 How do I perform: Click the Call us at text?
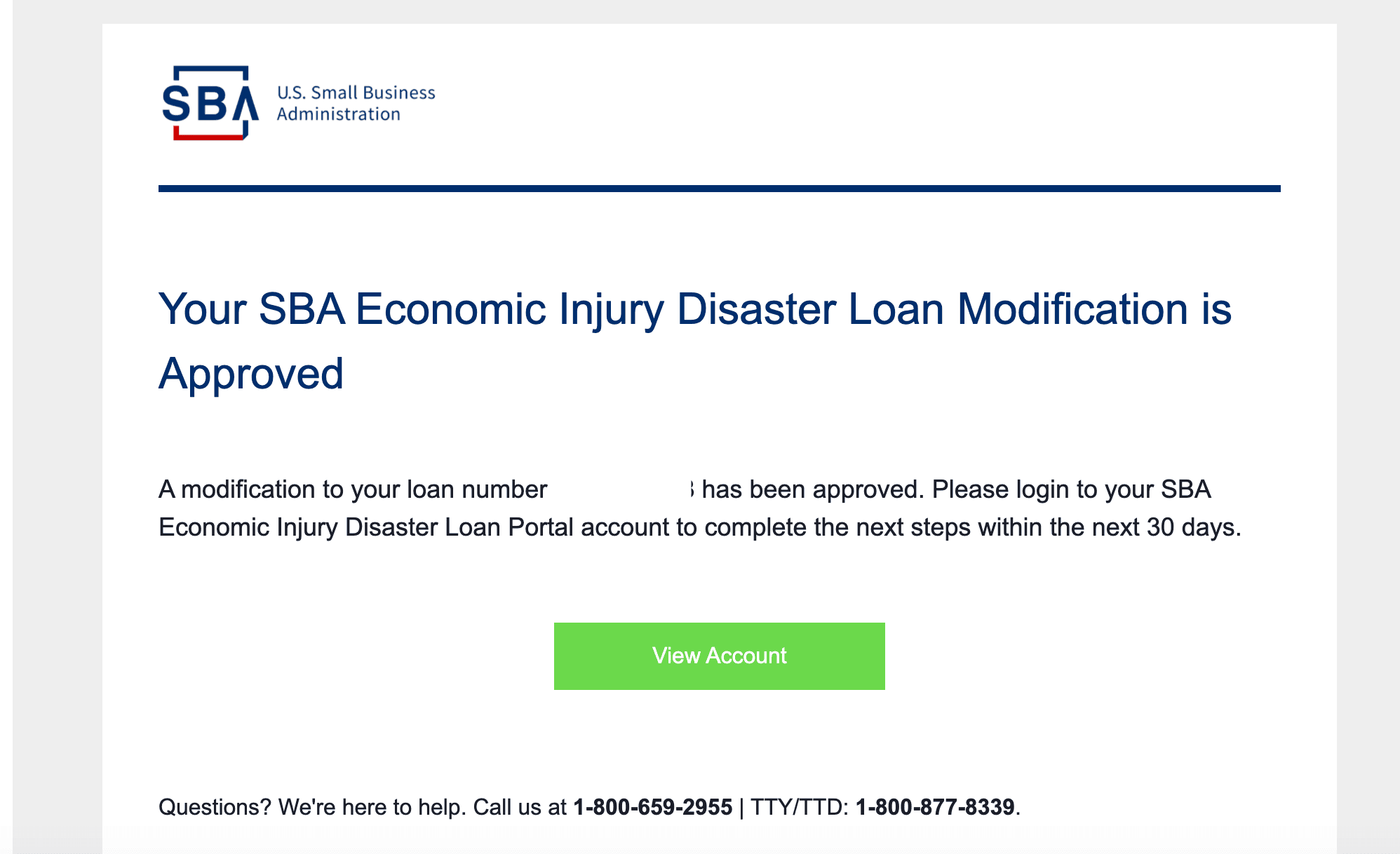[x=520, y=807]
